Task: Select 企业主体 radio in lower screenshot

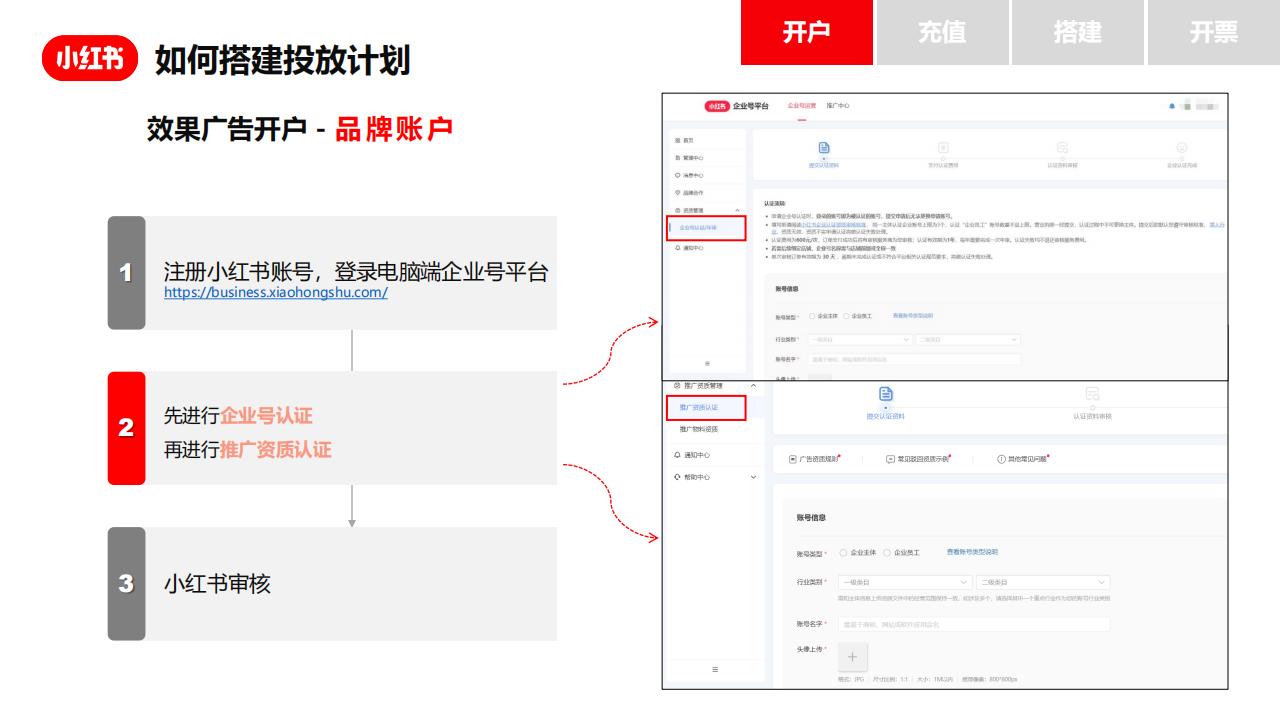Action: pyautogui.click(x=843, y=552)
